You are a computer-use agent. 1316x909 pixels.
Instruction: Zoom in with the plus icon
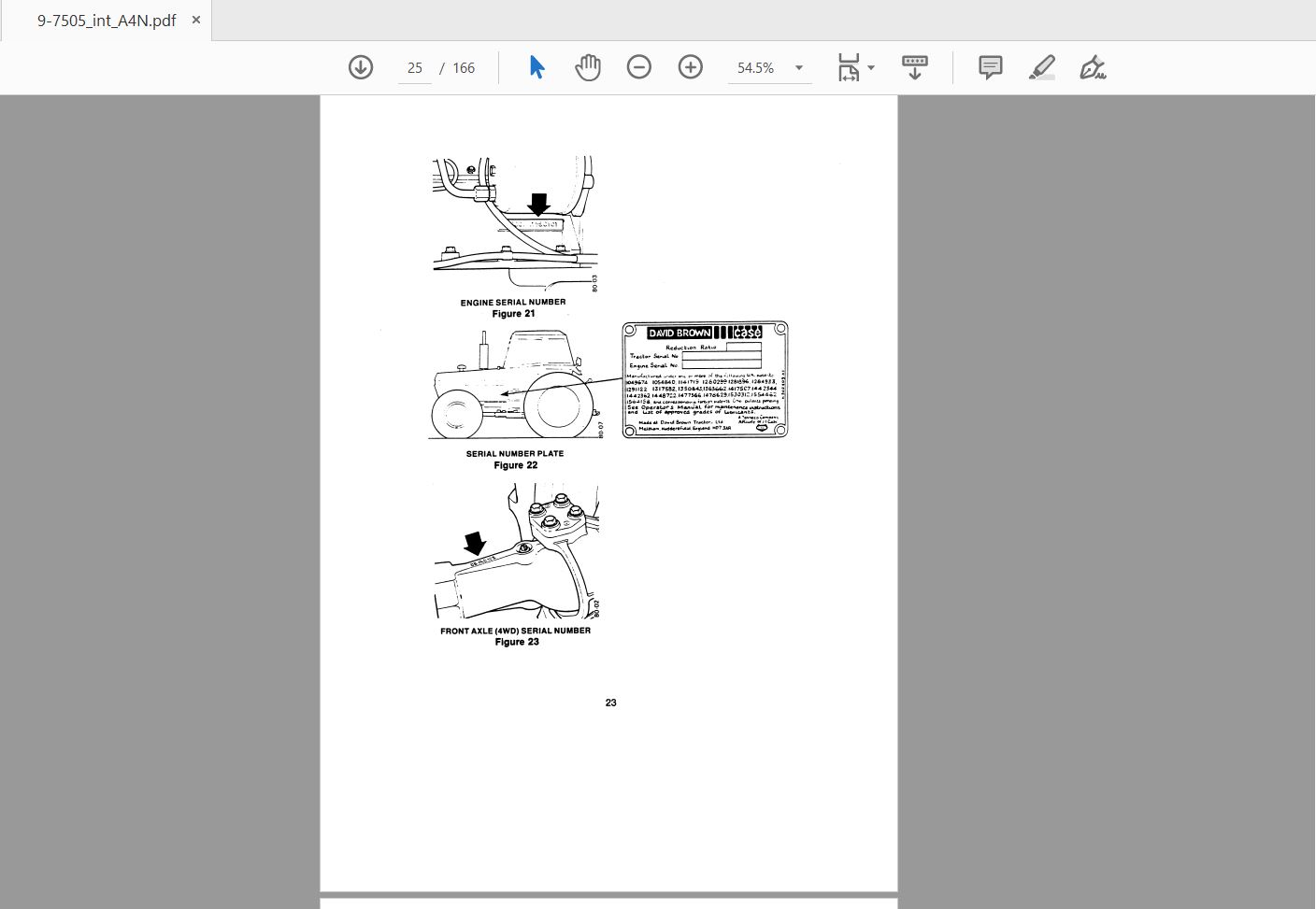pos(691,67)
